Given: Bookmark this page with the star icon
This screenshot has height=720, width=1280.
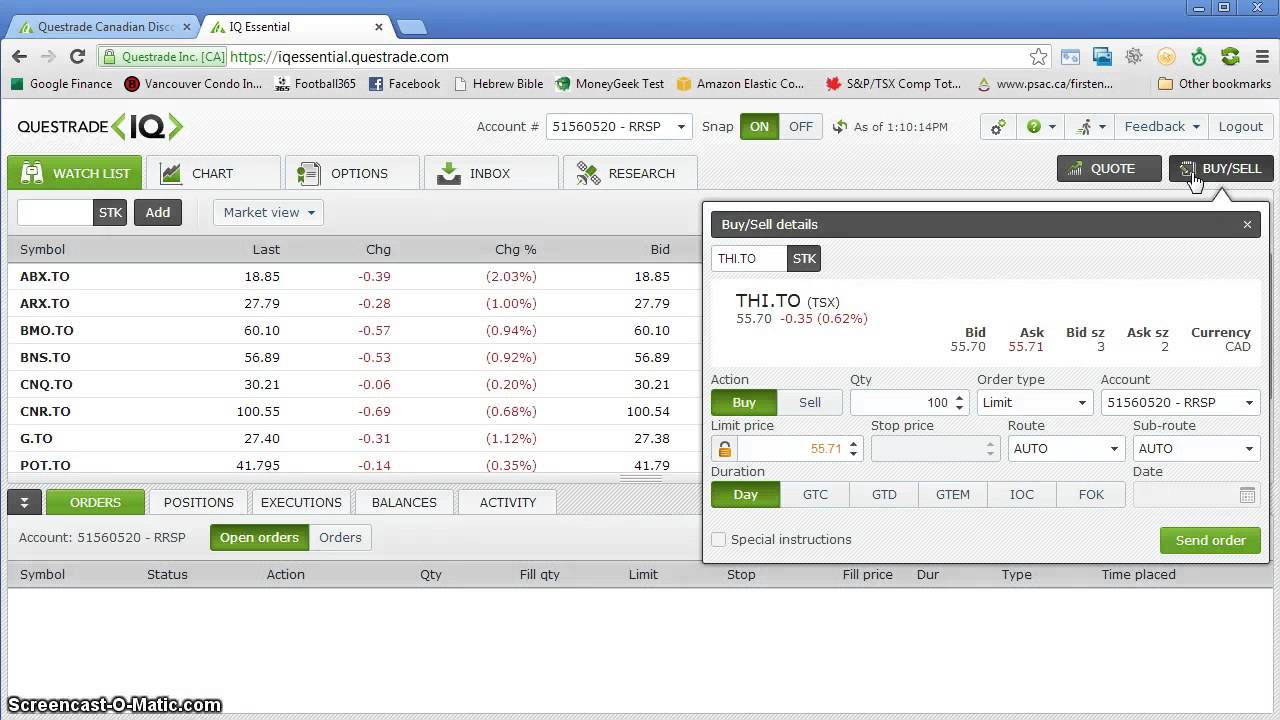Looking at the screenshot, I should point(1039,57).
